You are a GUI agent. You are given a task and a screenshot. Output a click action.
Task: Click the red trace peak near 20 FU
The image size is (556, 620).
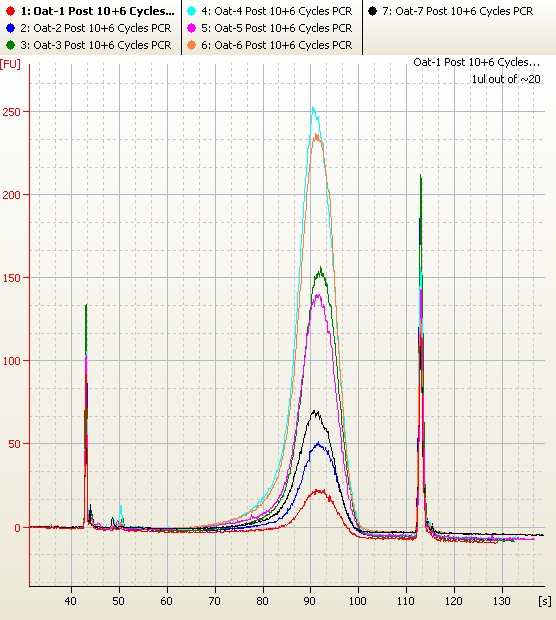(320, 491)
